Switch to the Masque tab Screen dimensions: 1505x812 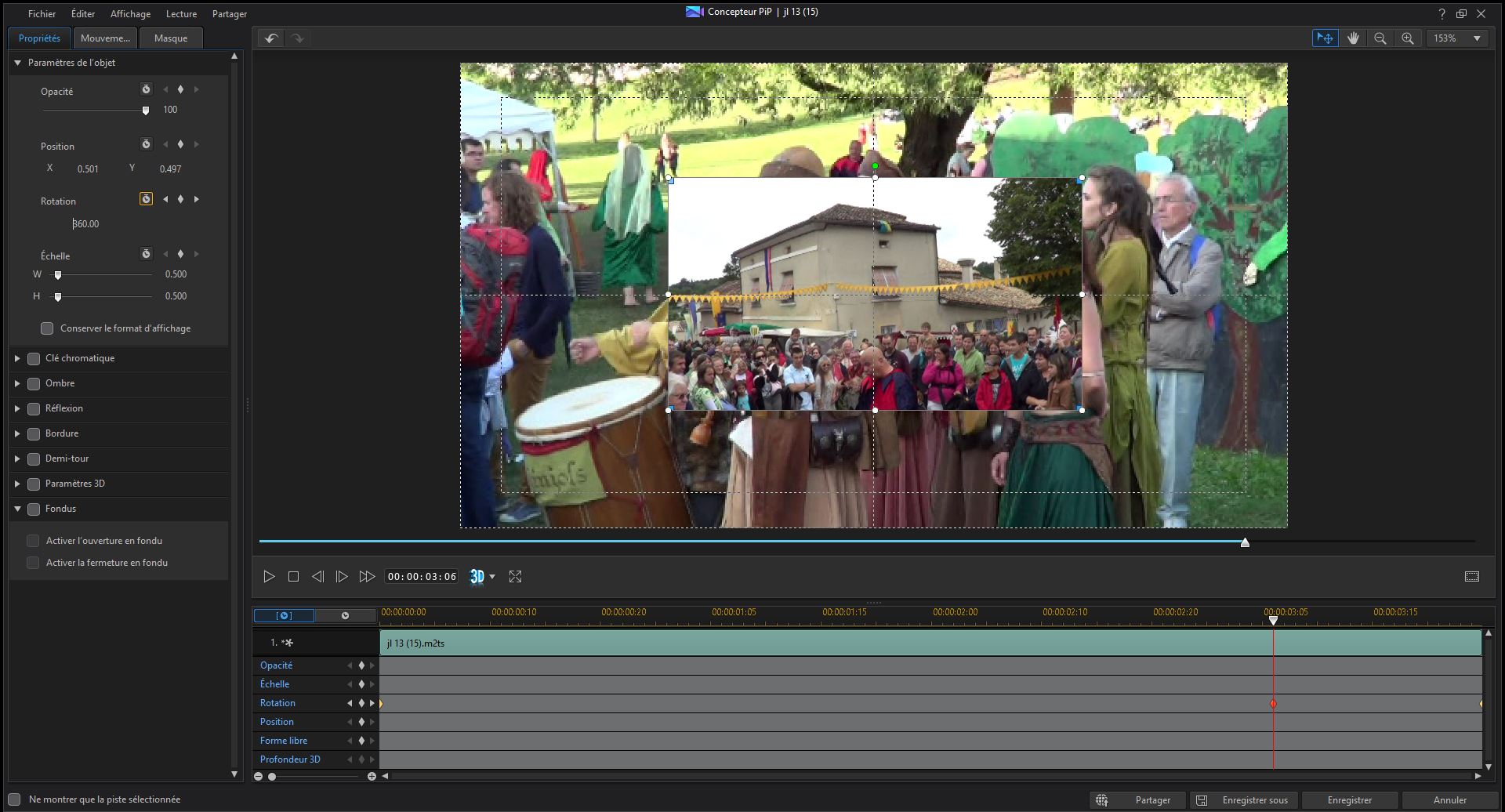coord(171,38)
